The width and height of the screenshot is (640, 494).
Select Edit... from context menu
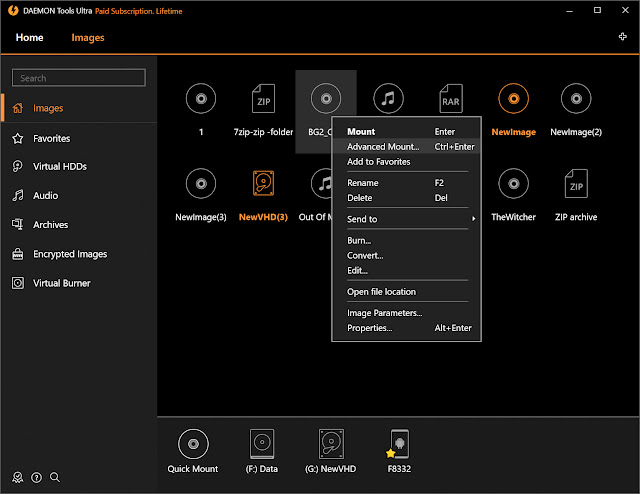[406, 271]
